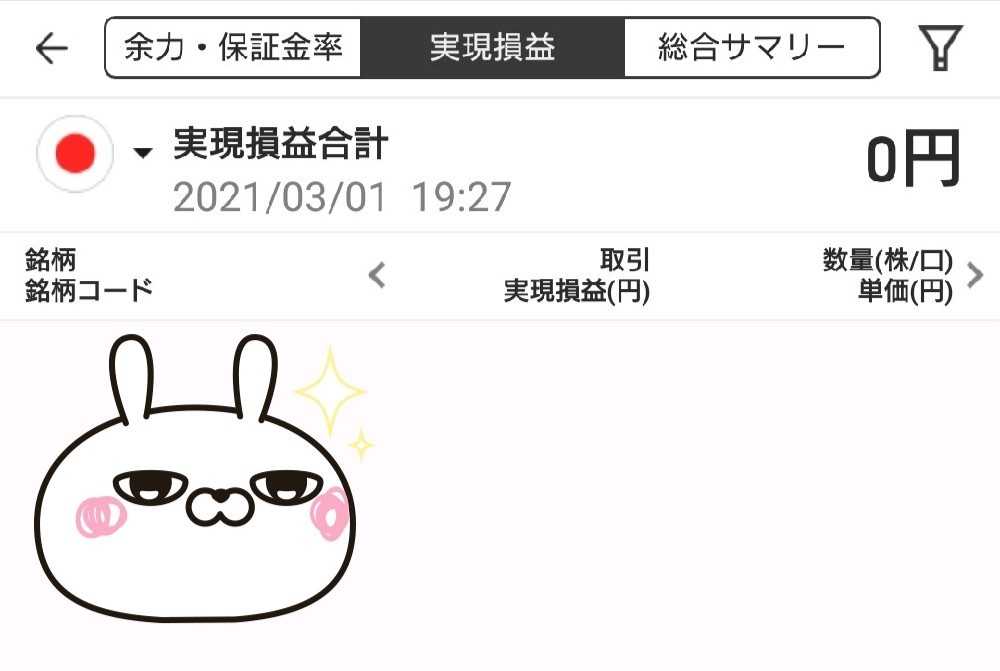This screenshot has width=1000, height=671.
Task: Tap the 取引 column header
Action: (x=624, y=260)
